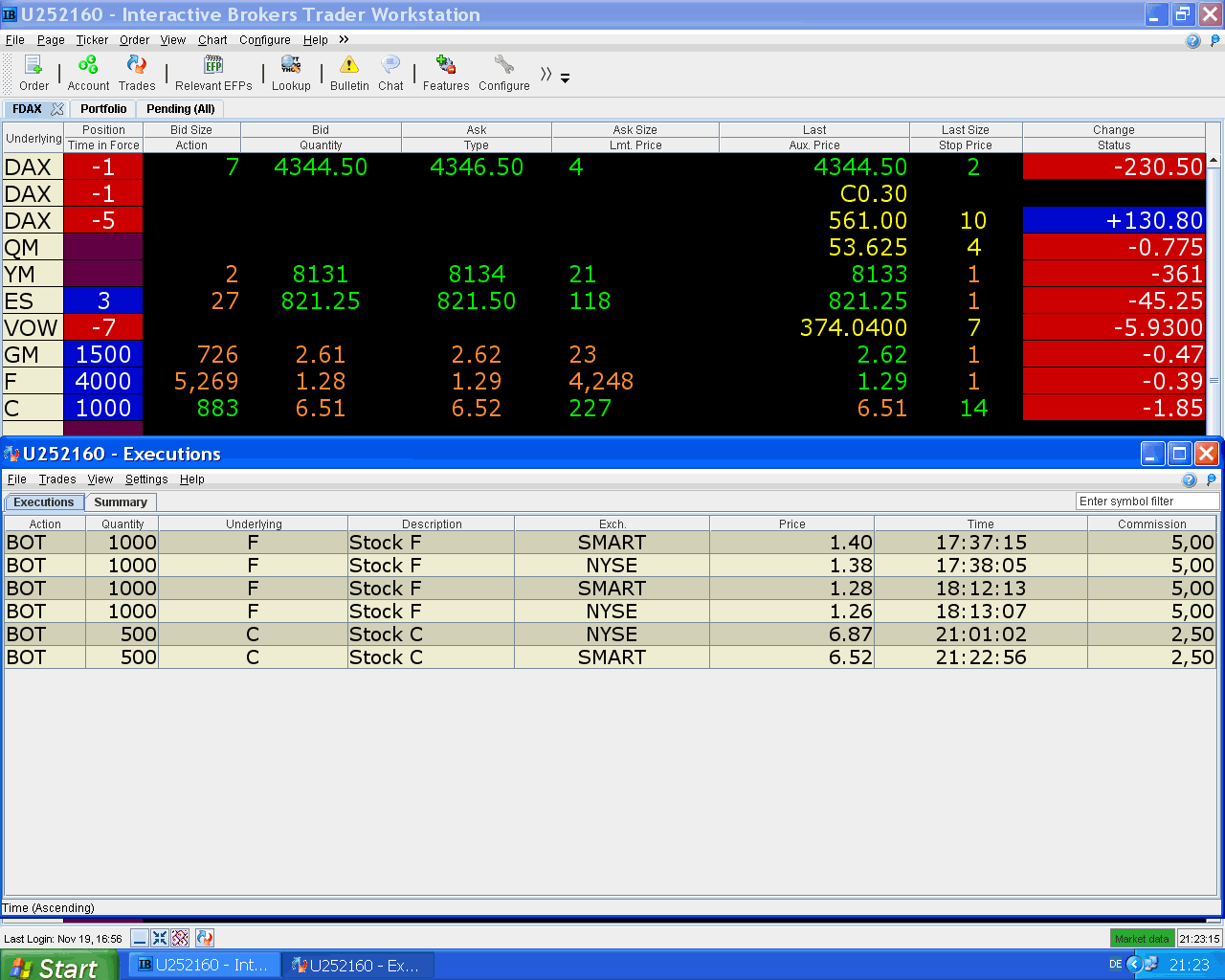This screenshot has height=980, width=1225.
Task: Open the Summary tab in Executions
Action: coord(121,502)
